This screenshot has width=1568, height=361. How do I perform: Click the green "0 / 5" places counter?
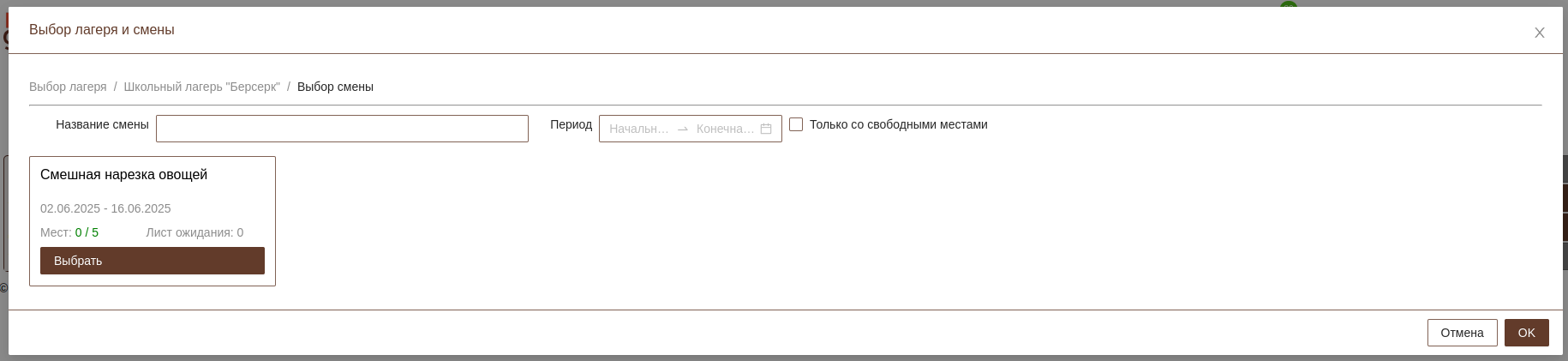(x=87, y=232)
